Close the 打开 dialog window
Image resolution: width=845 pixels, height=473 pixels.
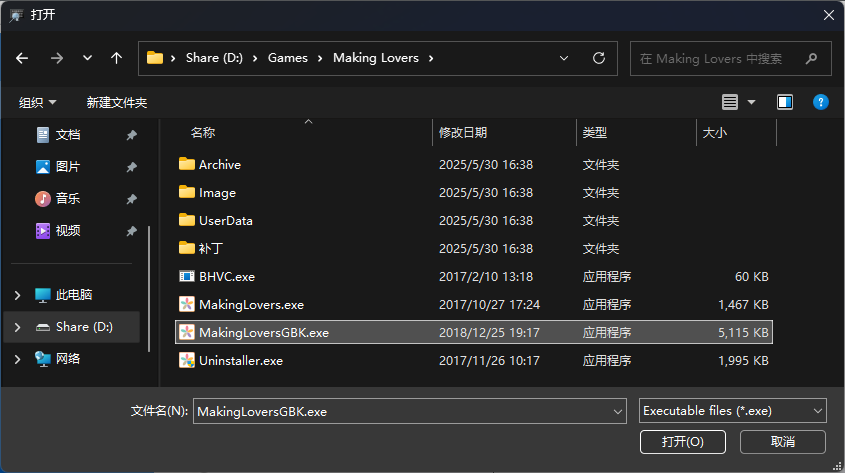pyautogui.click(x=829, y=15)
